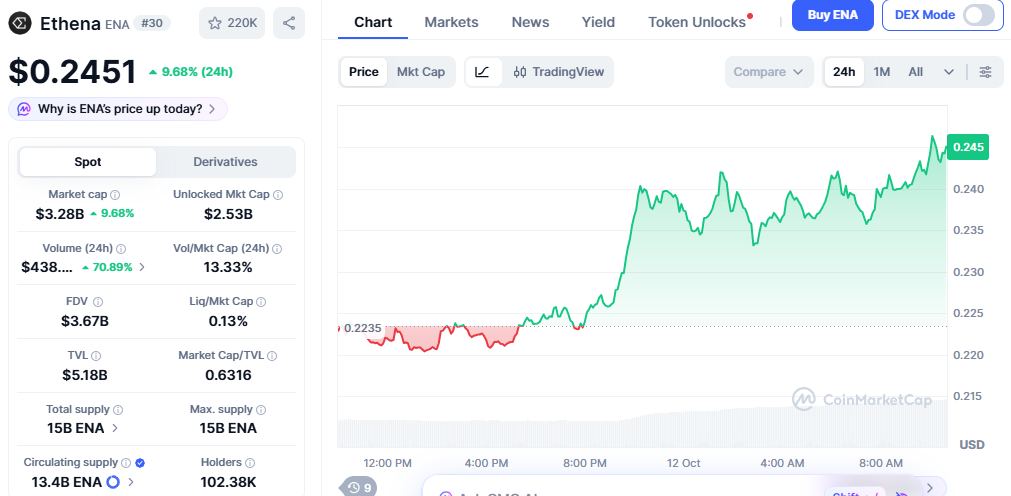Click the Ethena logo icon
The image size is (1011, 496).
click(x=21, y=23)
